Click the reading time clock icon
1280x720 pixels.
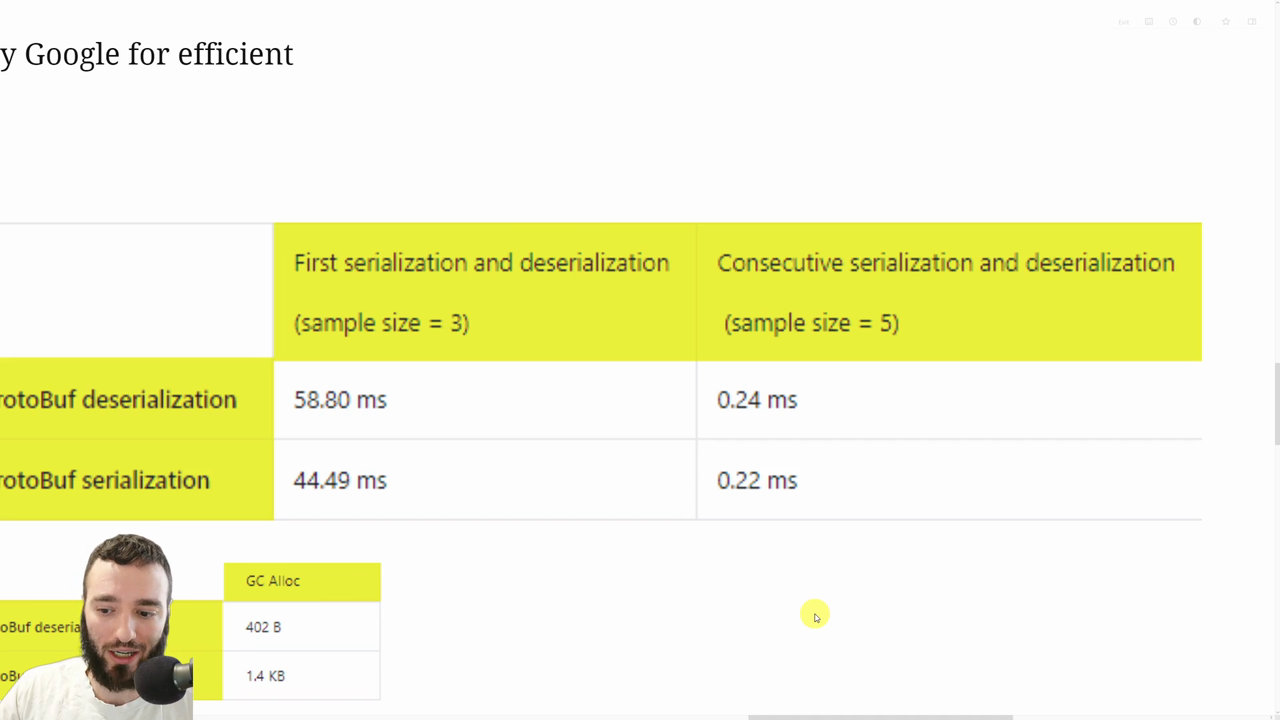[x=1173, y=22]
